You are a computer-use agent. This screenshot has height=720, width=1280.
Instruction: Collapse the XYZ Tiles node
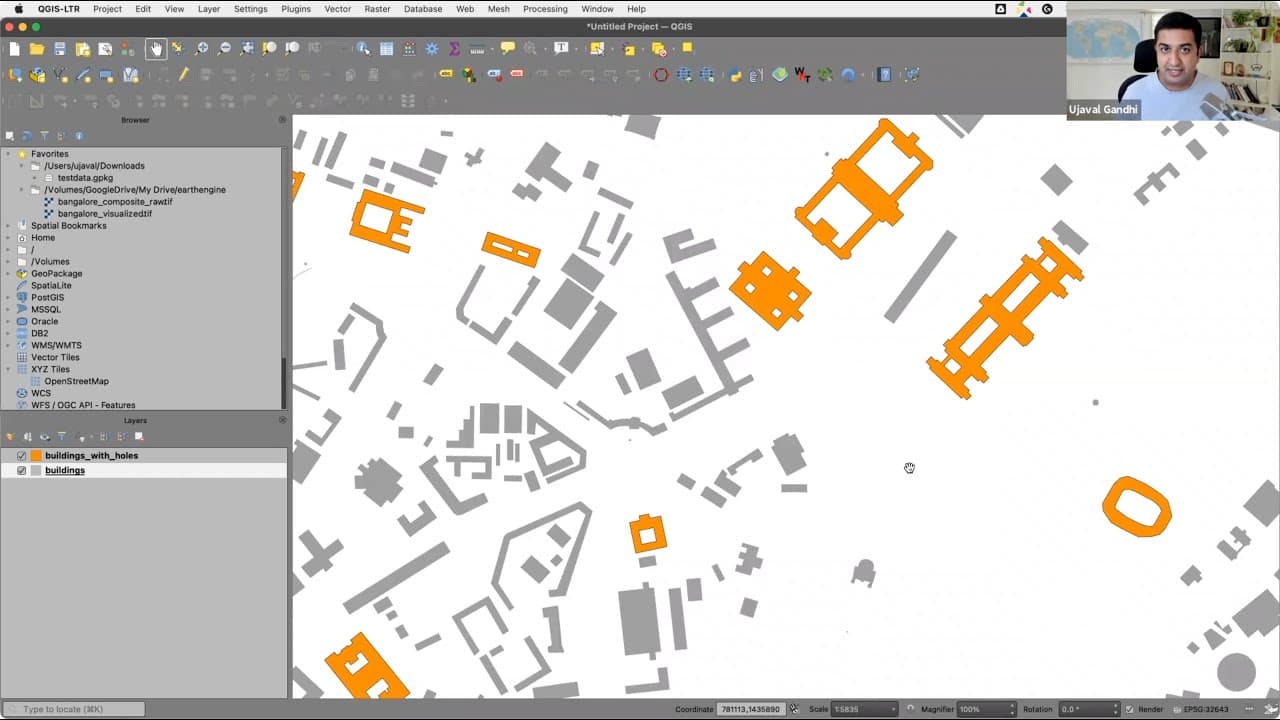pyautogui.click(x=9, y=370)
